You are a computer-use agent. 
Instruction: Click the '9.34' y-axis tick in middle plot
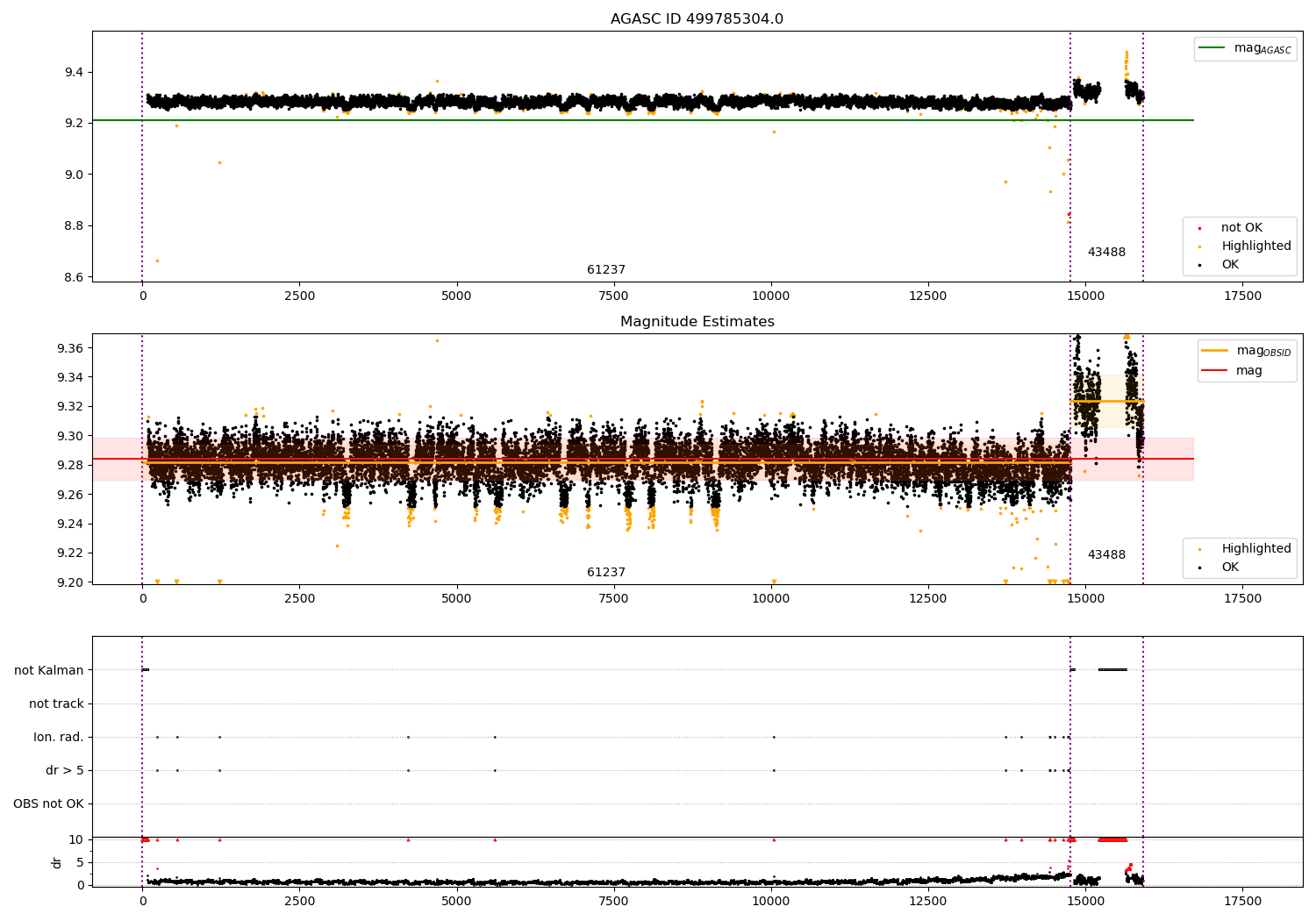pos(71,377)
